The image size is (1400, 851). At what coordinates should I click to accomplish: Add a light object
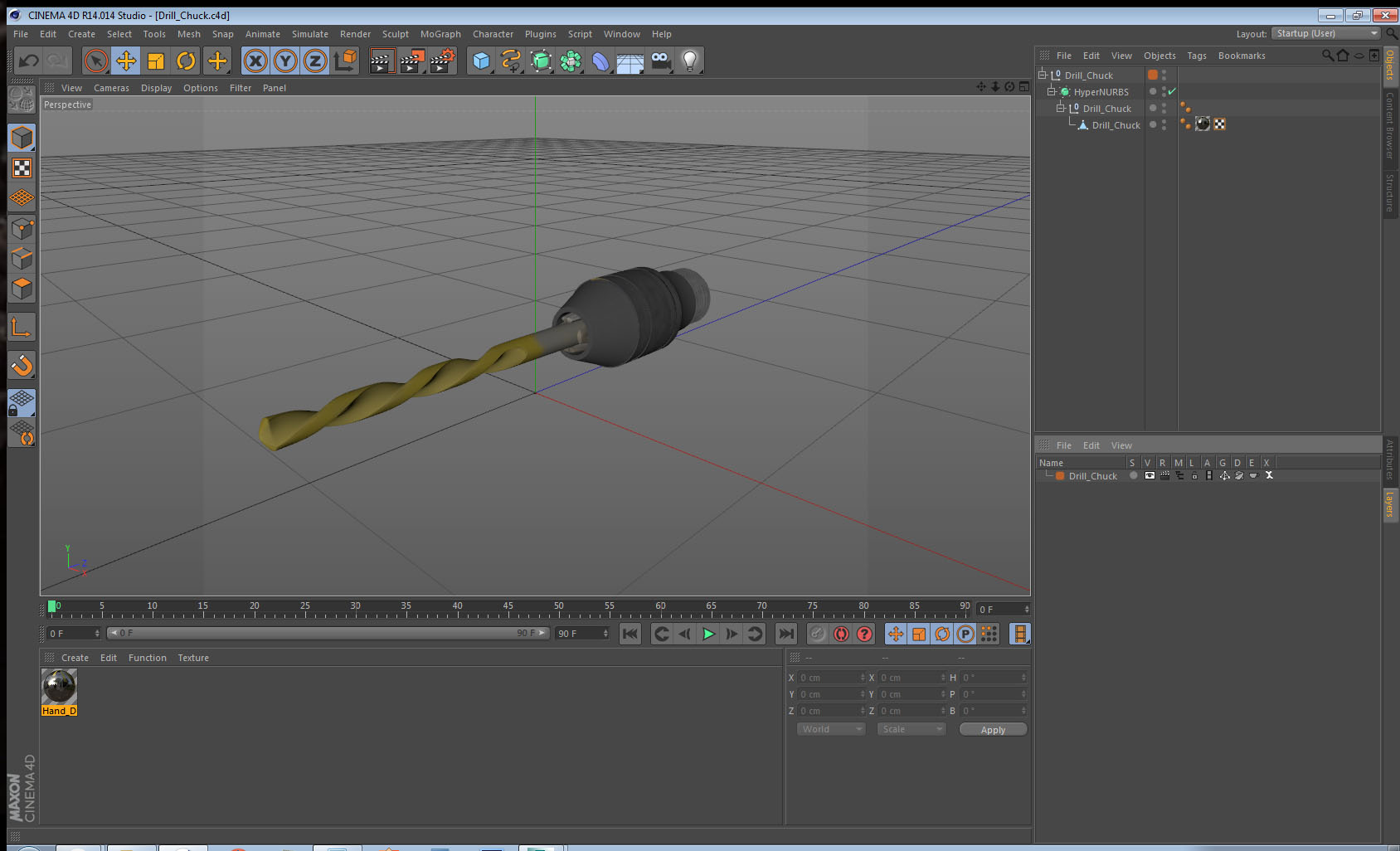(690, 61)
